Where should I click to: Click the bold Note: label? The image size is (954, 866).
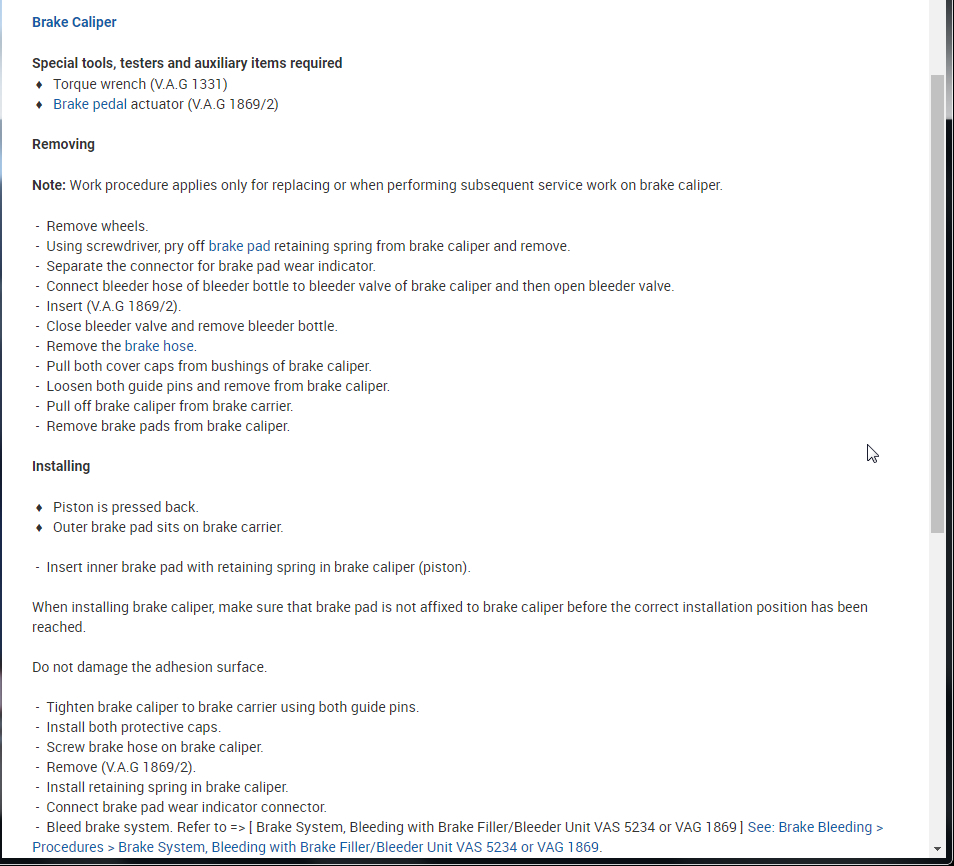coord(48,185)
